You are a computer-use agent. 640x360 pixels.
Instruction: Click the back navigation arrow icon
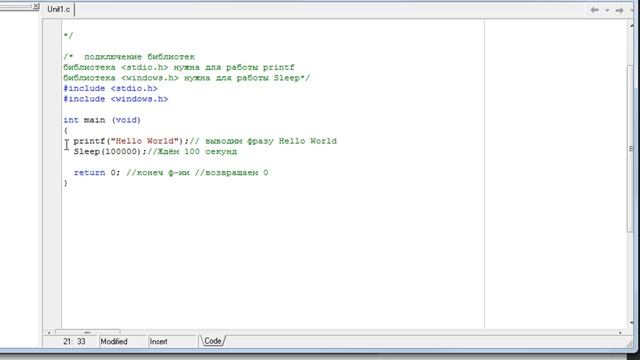tap(594, 10)
